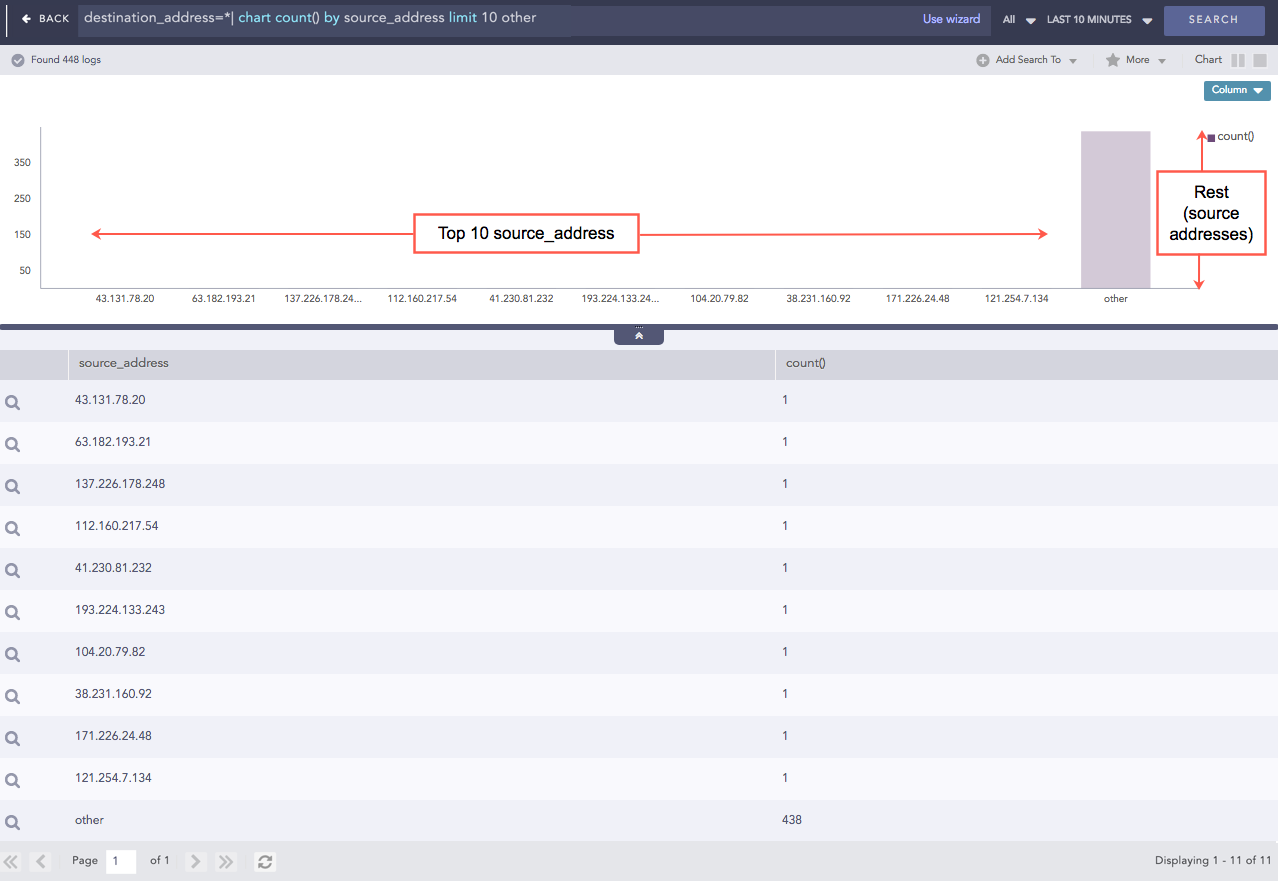
Task: Open the All repositories selector
Action: 1018,20
